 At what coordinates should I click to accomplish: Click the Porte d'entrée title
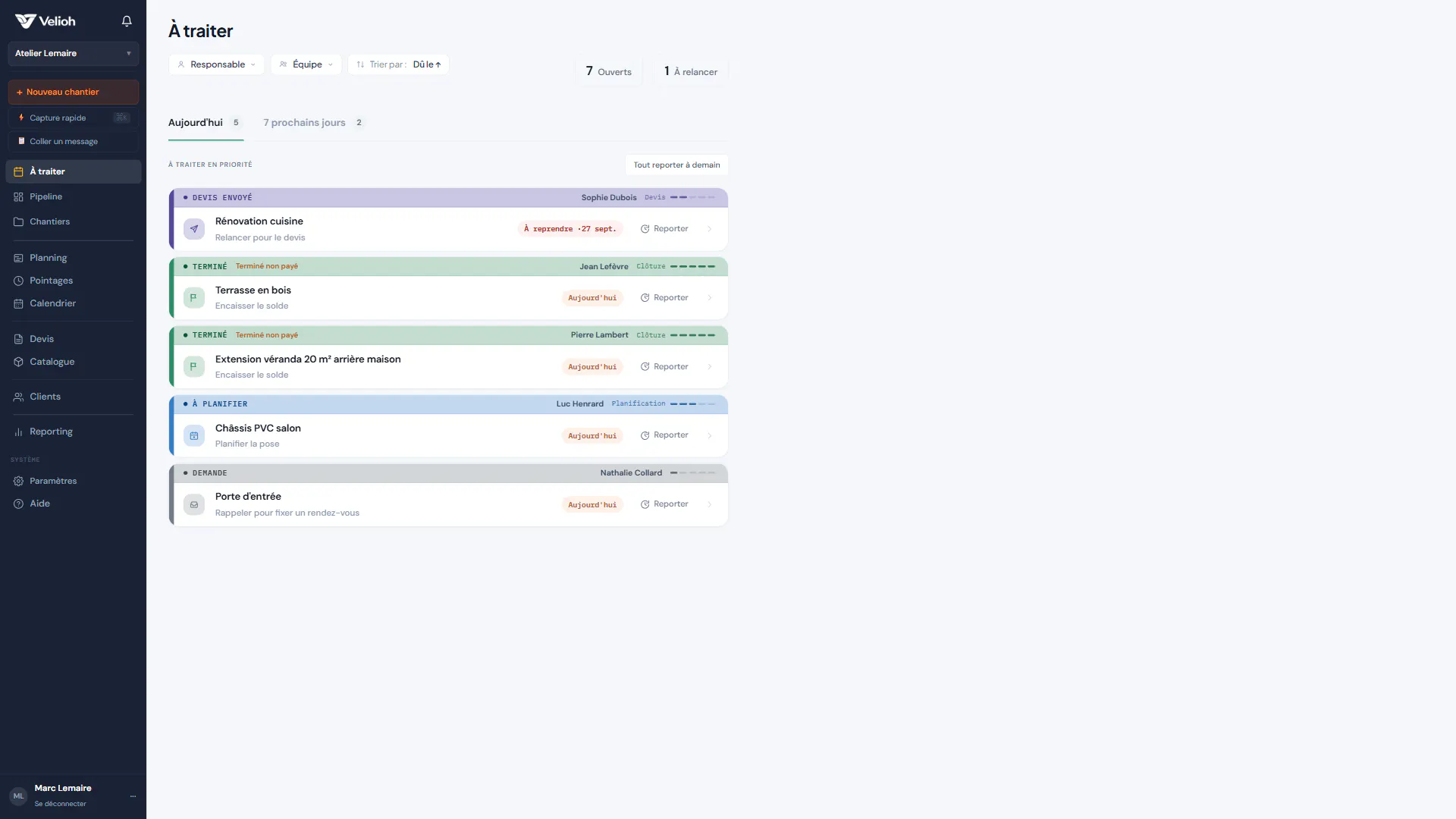(x=248, y=497)
